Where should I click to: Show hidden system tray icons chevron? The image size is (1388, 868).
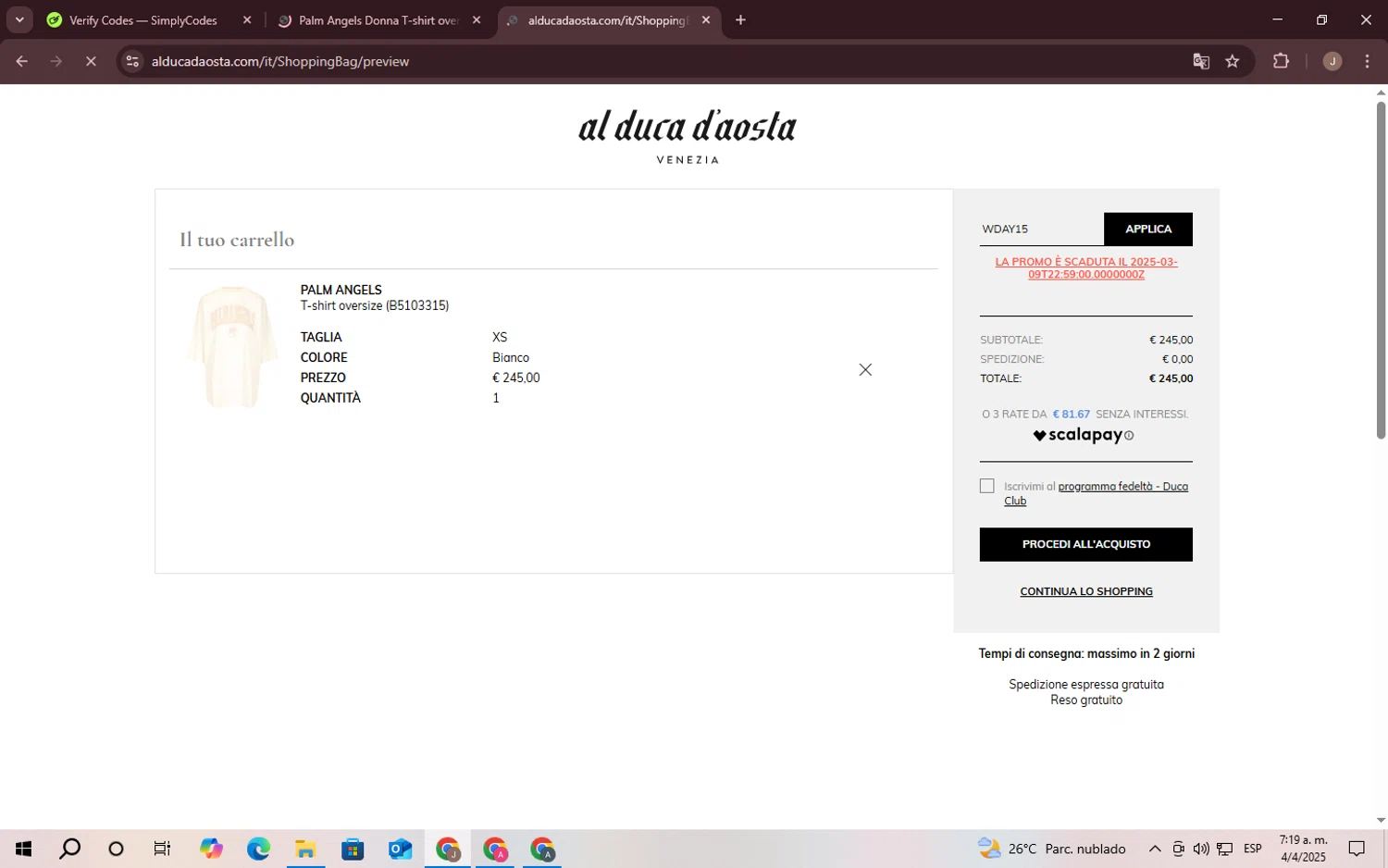1155,849
